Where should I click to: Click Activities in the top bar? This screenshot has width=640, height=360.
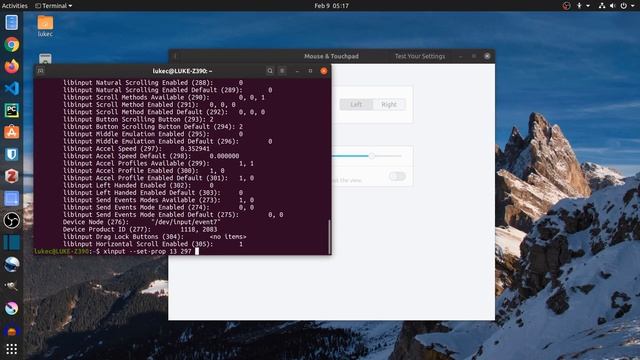(15, 6)
